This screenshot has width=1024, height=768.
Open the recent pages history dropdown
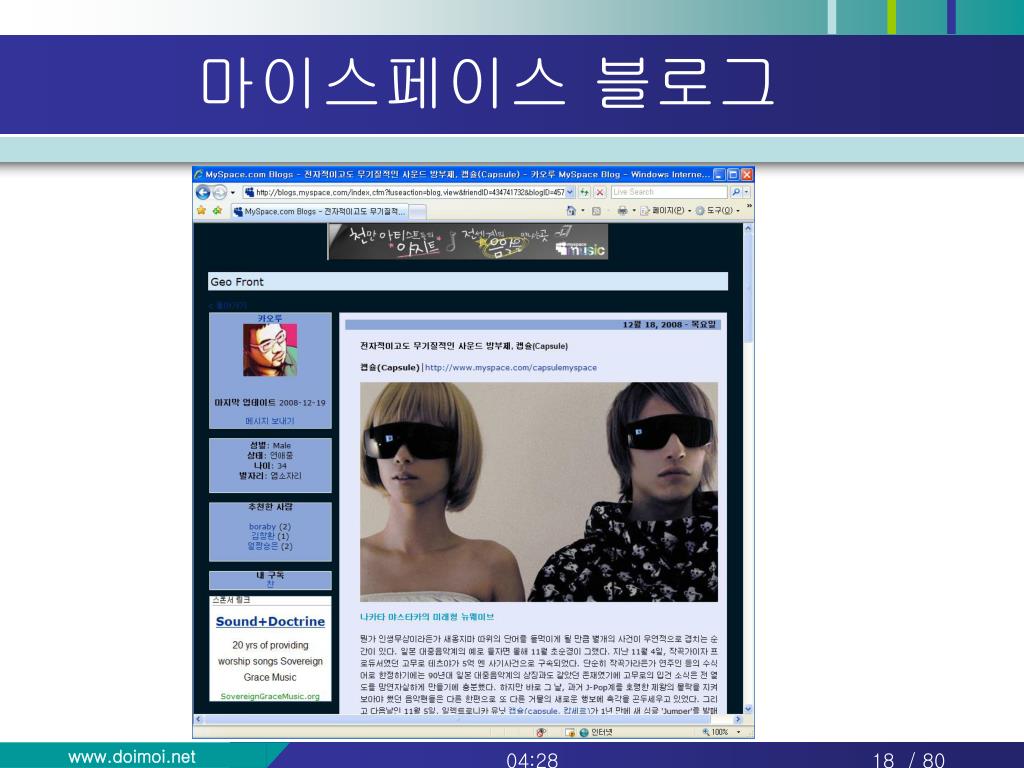[232, 193]
